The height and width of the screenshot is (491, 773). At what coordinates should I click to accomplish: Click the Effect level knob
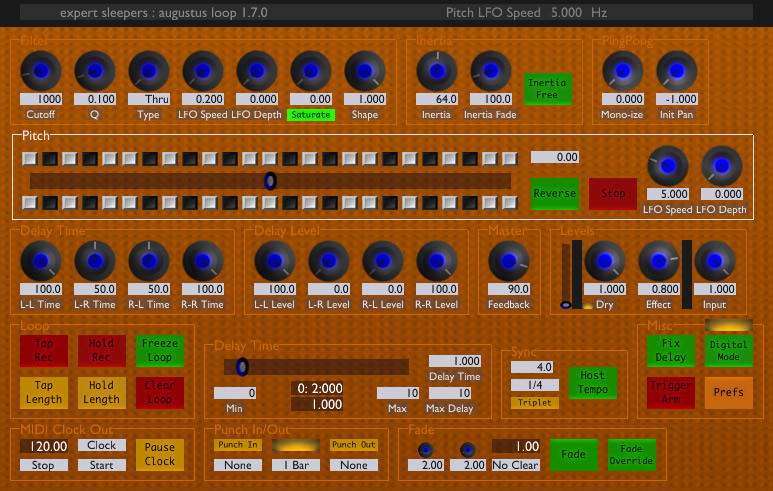tap(659, 261)
